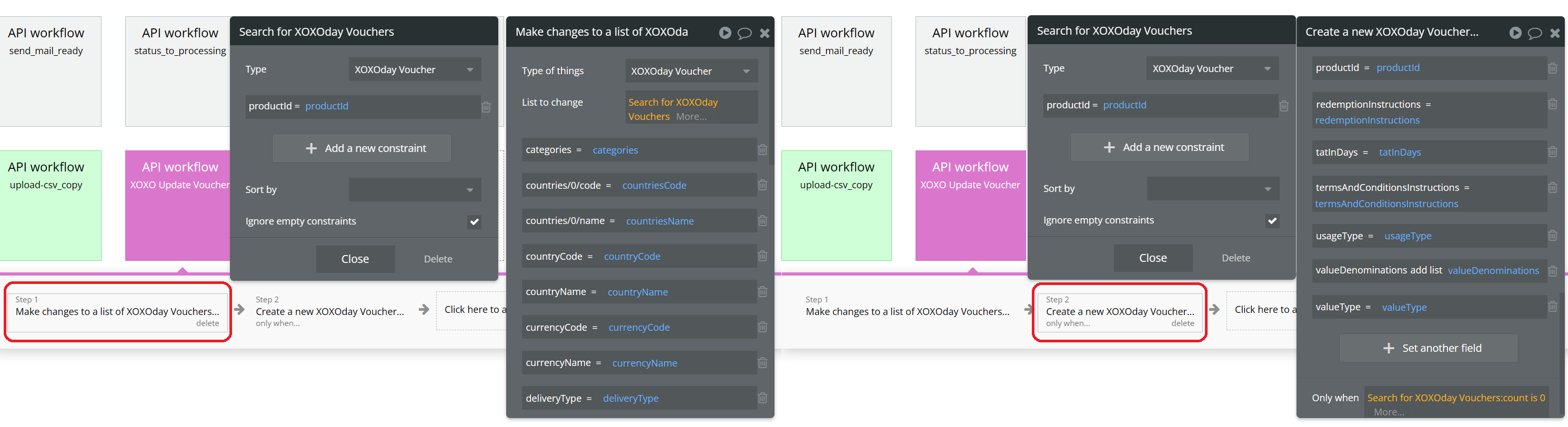Click the redemptionInstructions blue dynamic value
This screenshot has width=1568, height=427.
click(1366, 120)
